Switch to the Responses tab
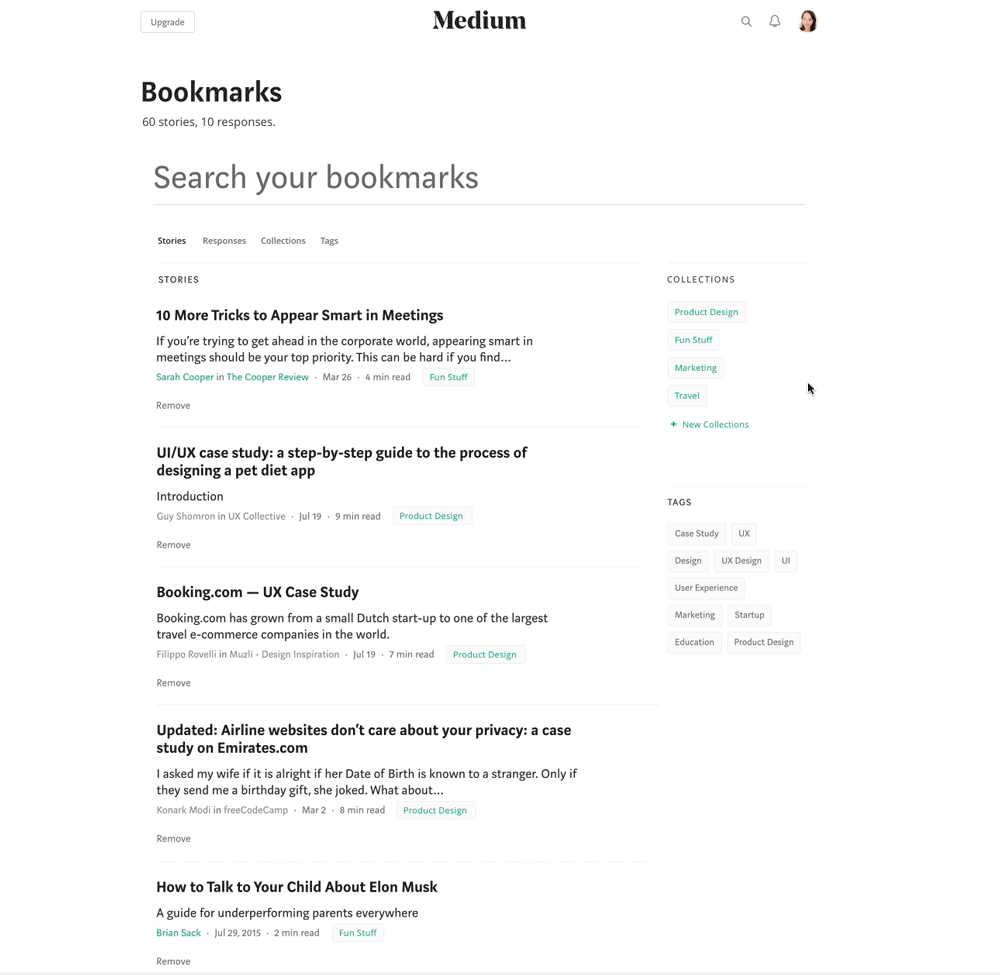 click(224, 240)
